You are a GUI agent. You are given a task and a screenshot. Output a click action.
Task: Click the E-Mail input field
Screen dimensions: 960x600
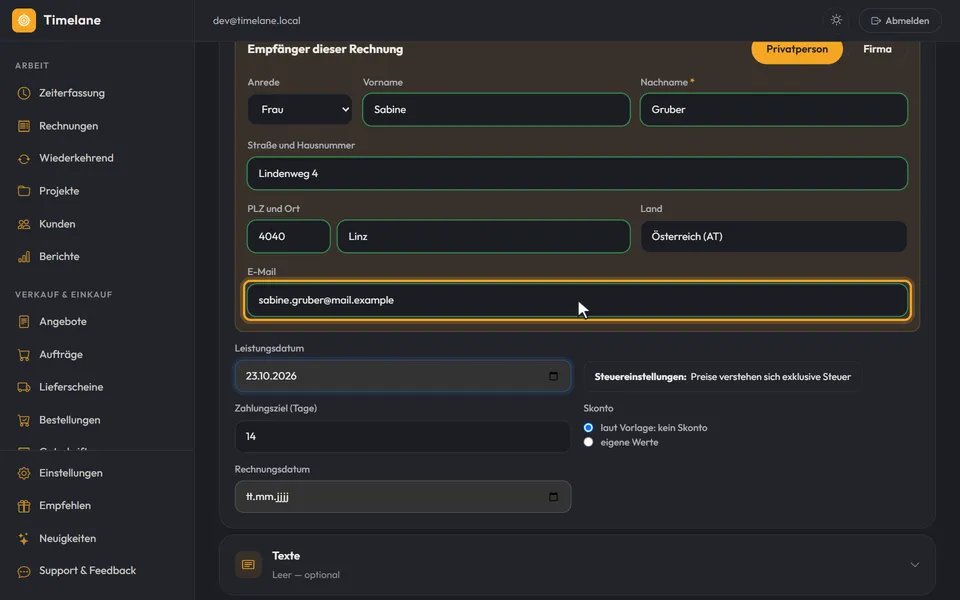[x=577, y=300]
